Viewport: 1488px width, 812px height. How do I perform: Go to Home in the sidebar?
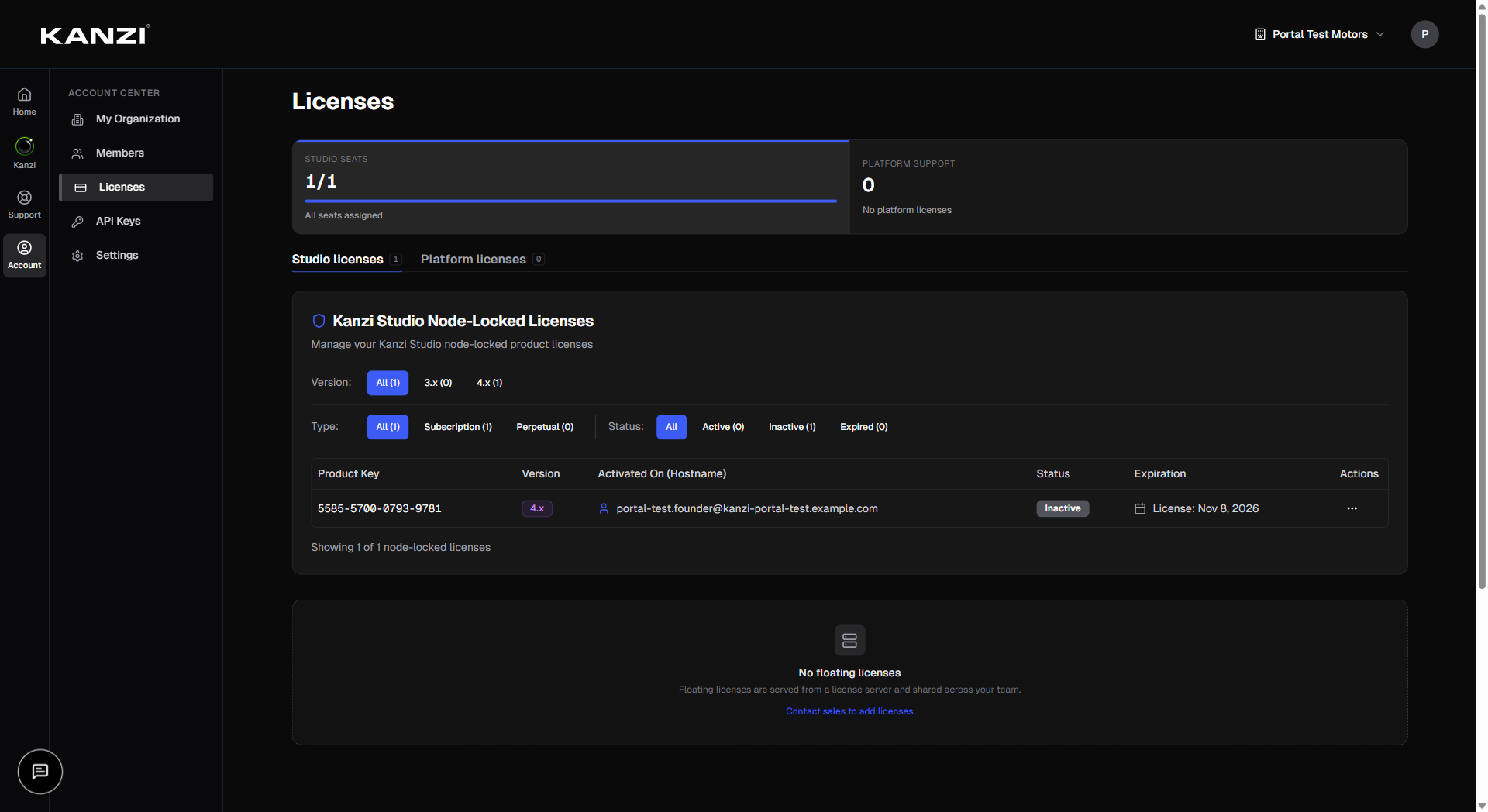tap(25, 101)
